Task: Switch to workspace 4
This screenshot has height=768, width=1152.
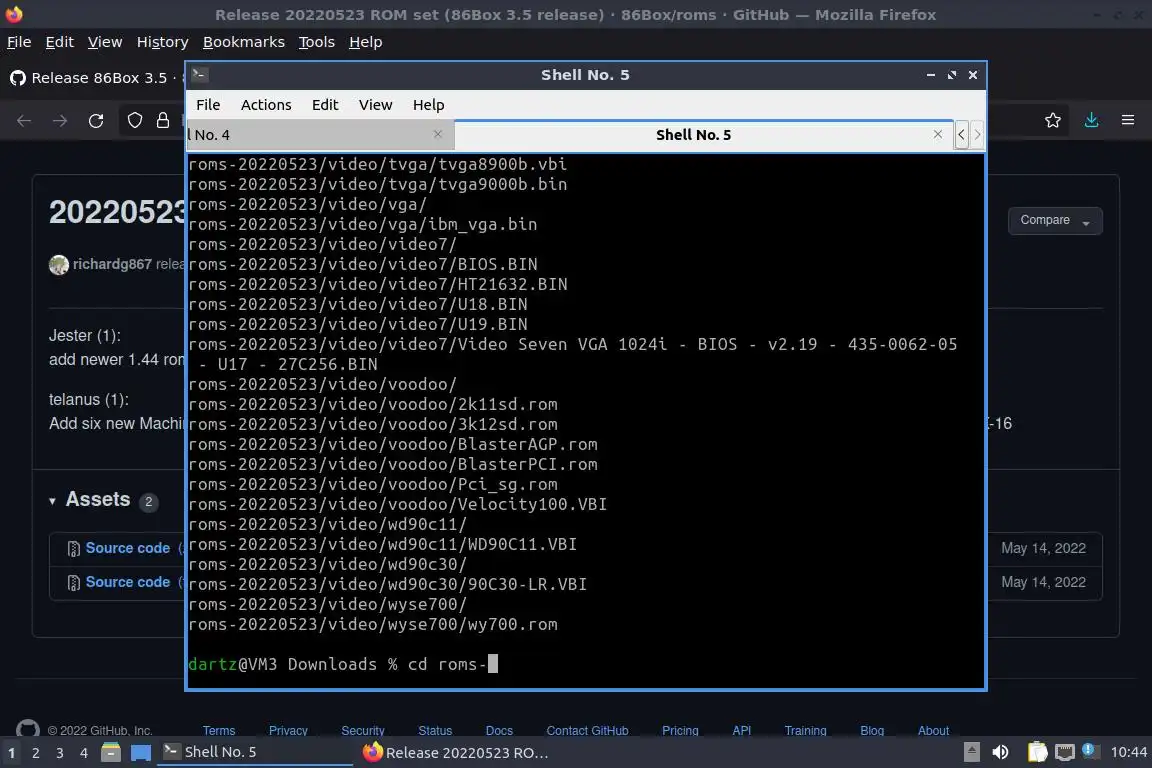Action: [x=84, y=753]
